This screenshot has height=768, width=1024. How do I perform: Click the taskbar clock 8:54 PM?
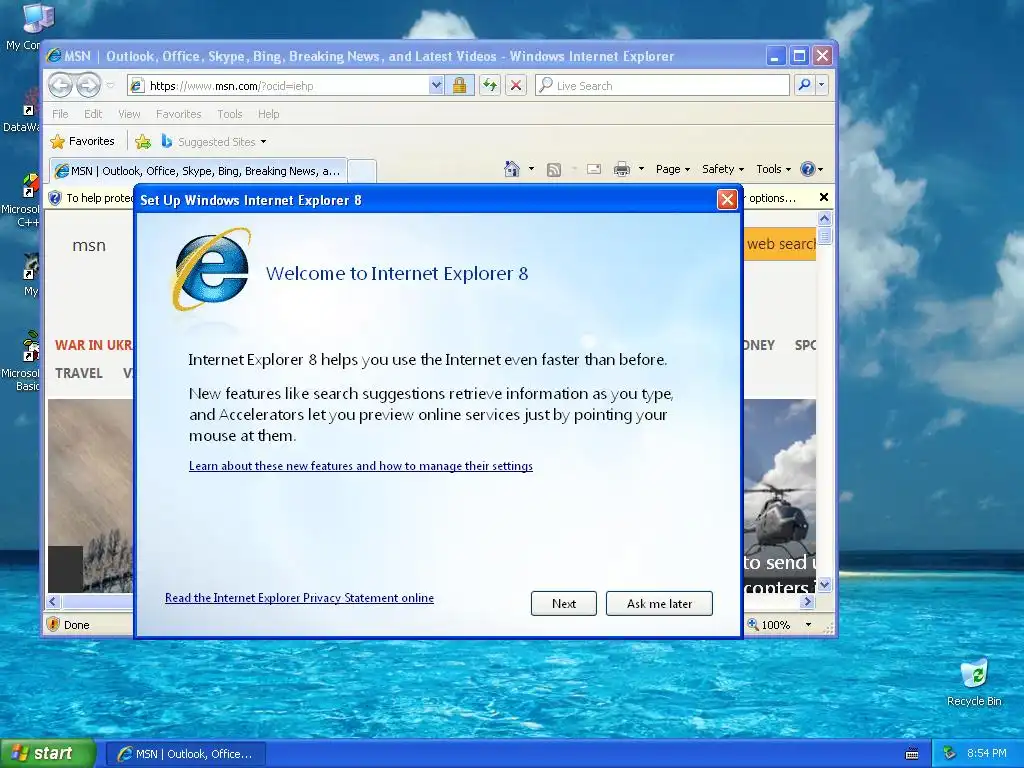(986, 754)
